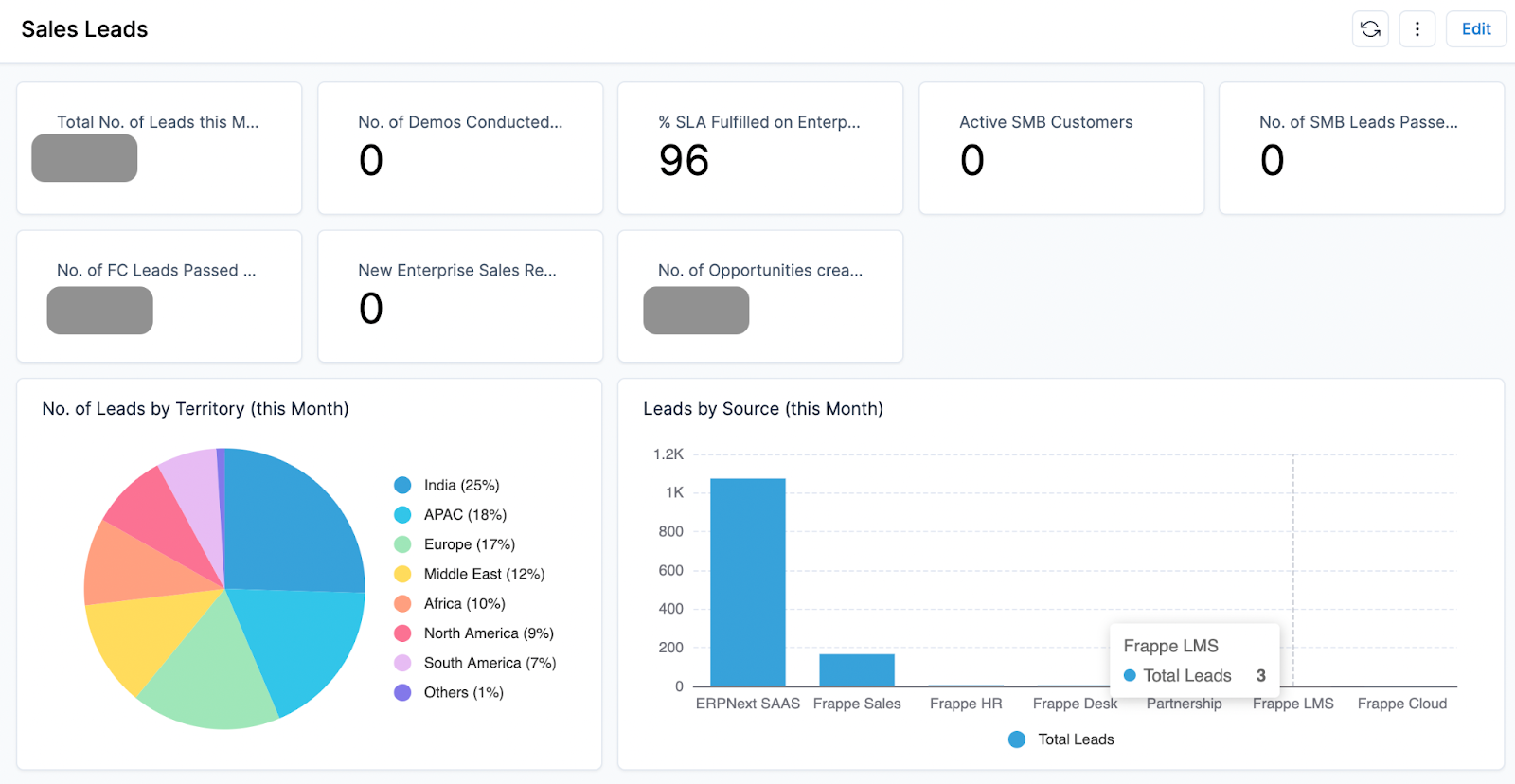Screen dimensions: 1515x784
Task: Click Others legend item
Action: [x=463, y=692]
